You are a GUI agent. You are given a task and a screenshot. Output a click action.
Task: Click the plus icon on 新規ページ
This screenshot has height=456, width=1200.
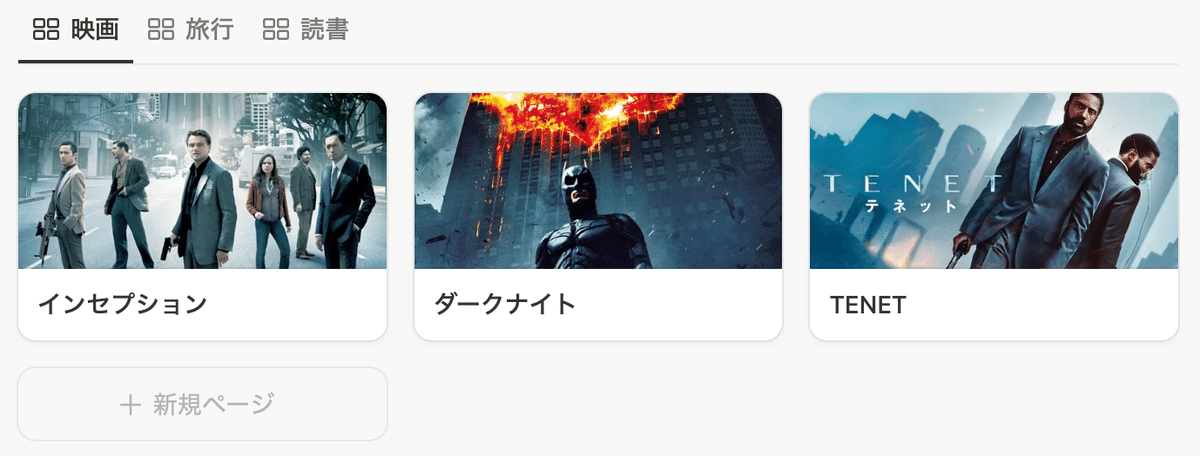click(x=130, y=405)
